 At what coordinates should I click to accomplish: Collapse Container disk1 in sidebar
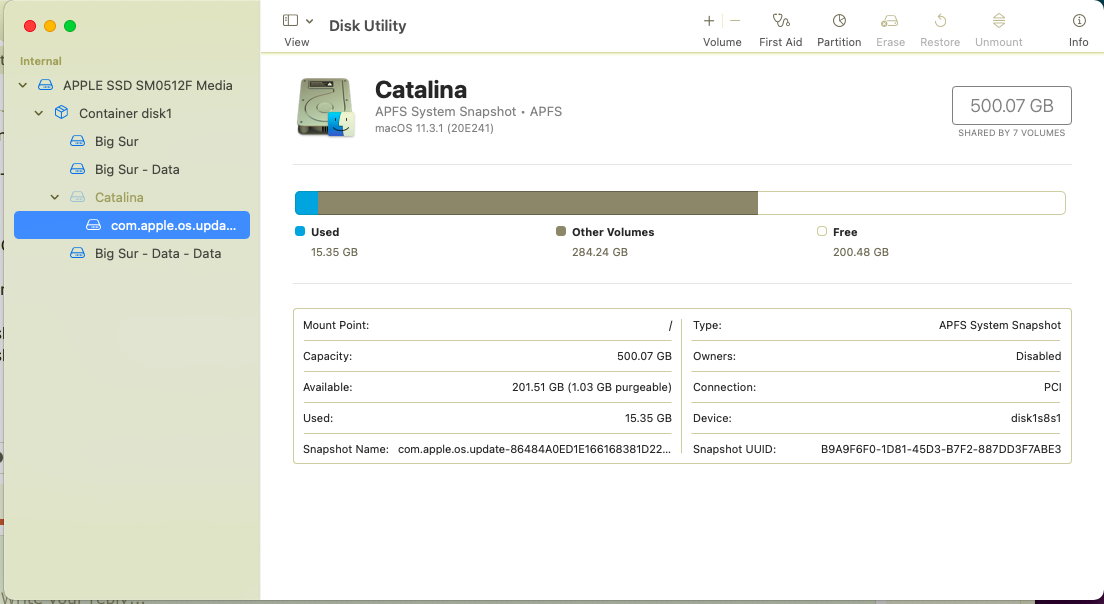39,113
